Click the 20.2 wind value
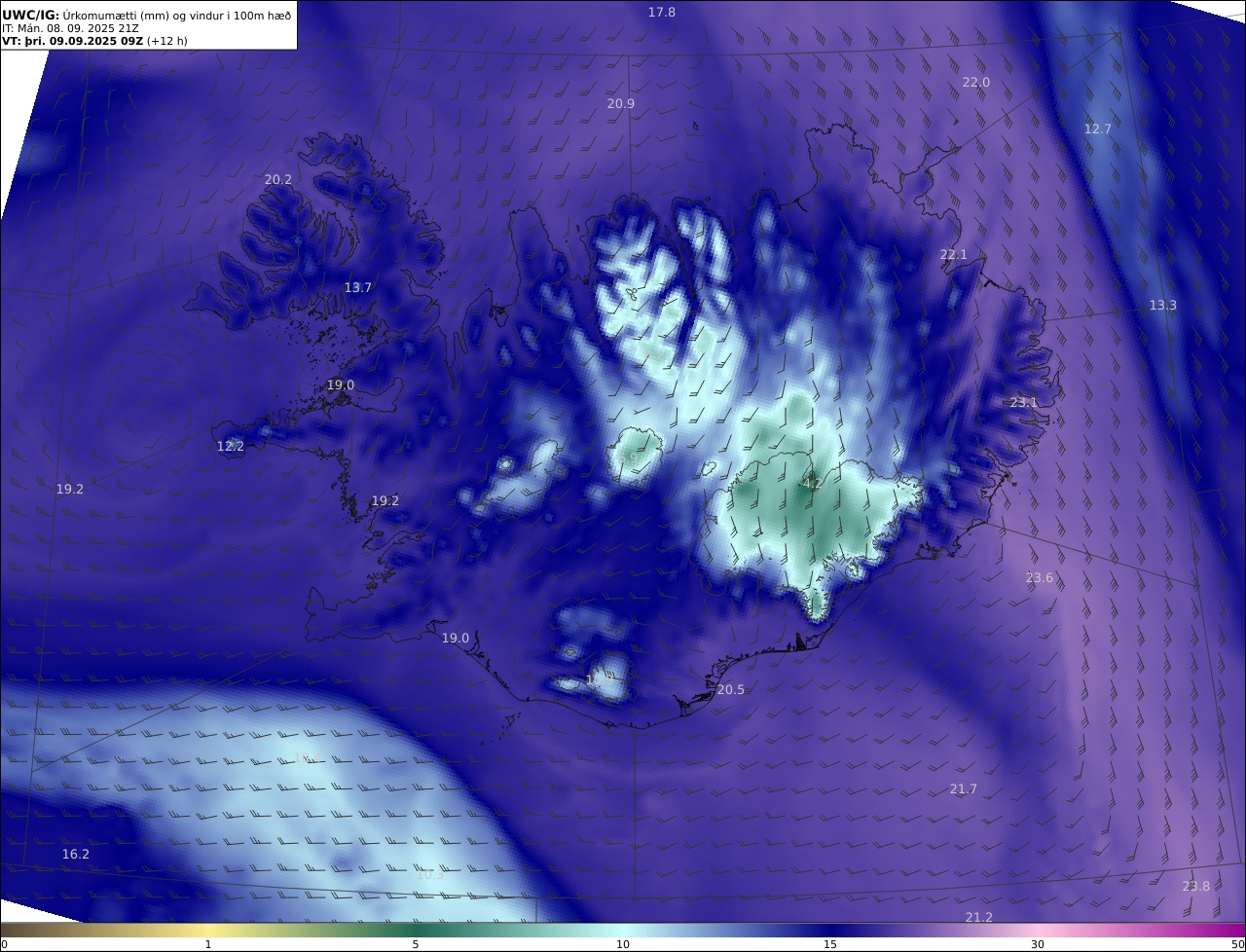 pyautogui.click(x=278, y=179)
